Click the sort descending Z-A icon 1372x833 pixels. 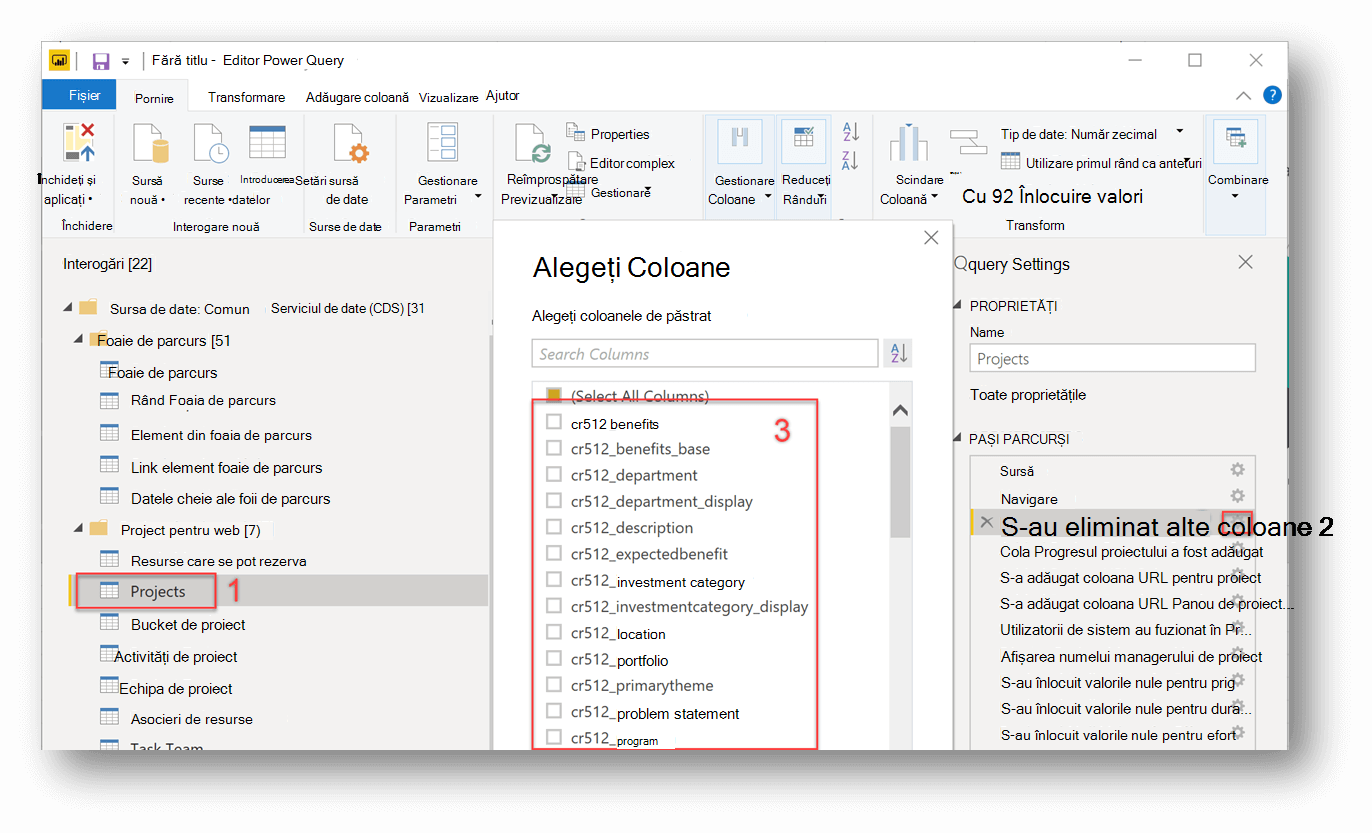[x=851, y=160]
